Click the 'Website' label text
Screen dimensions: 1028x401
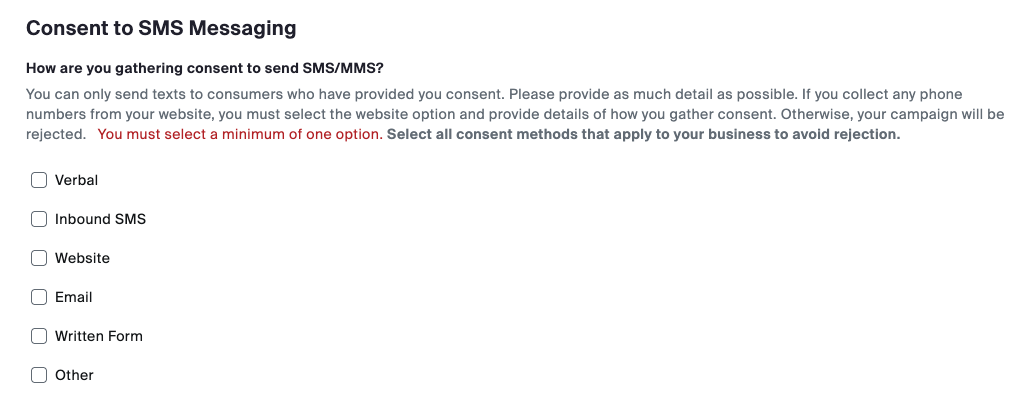pyautogui.click(x=82, y=258)
